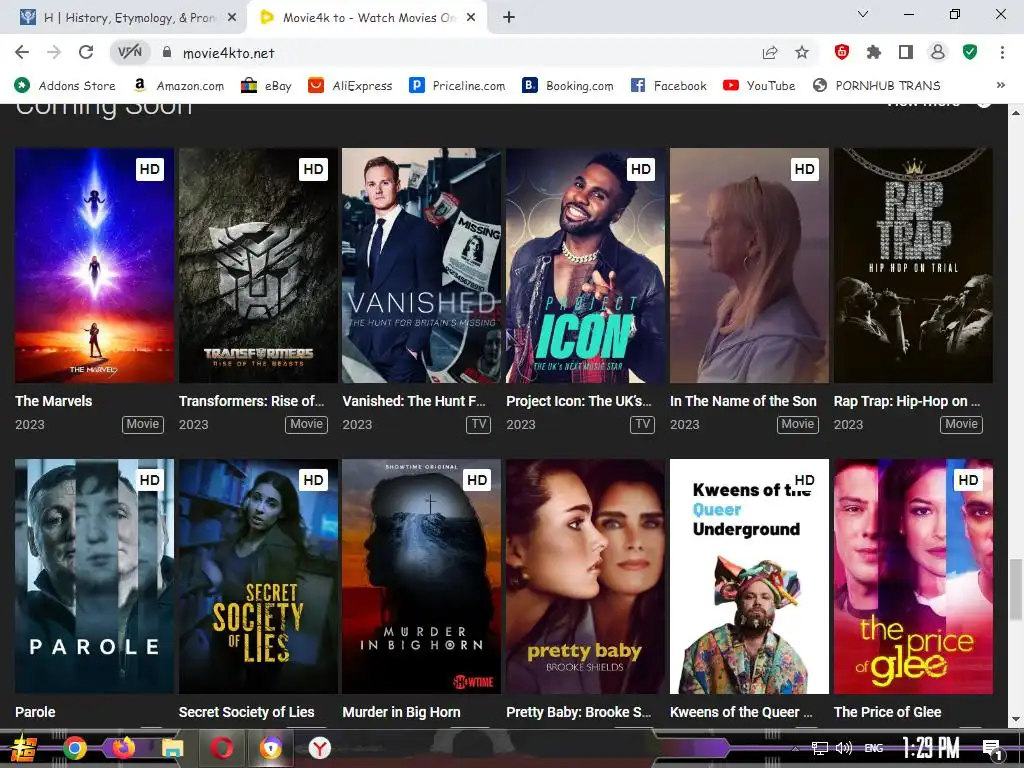This screenshot has height=768, width=1024.
Task: Open the Addons Store bookmark
Action: pyautogui.click(x=65, y=86)
